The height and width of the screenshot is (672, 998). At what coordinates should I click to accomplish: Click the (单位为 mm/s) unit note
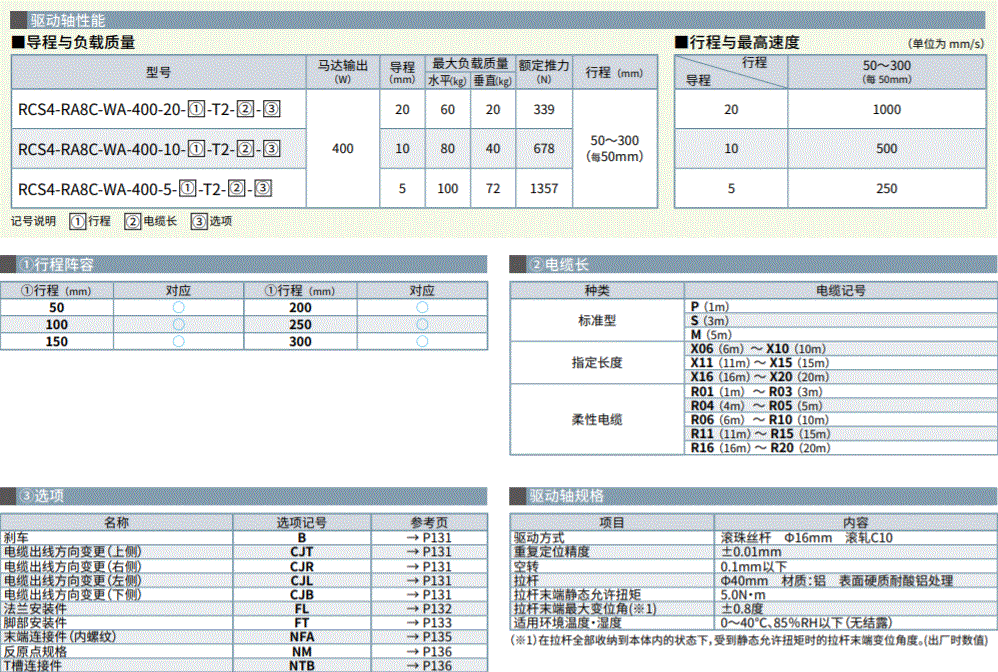pyautogui.click(x=945, y=44)
